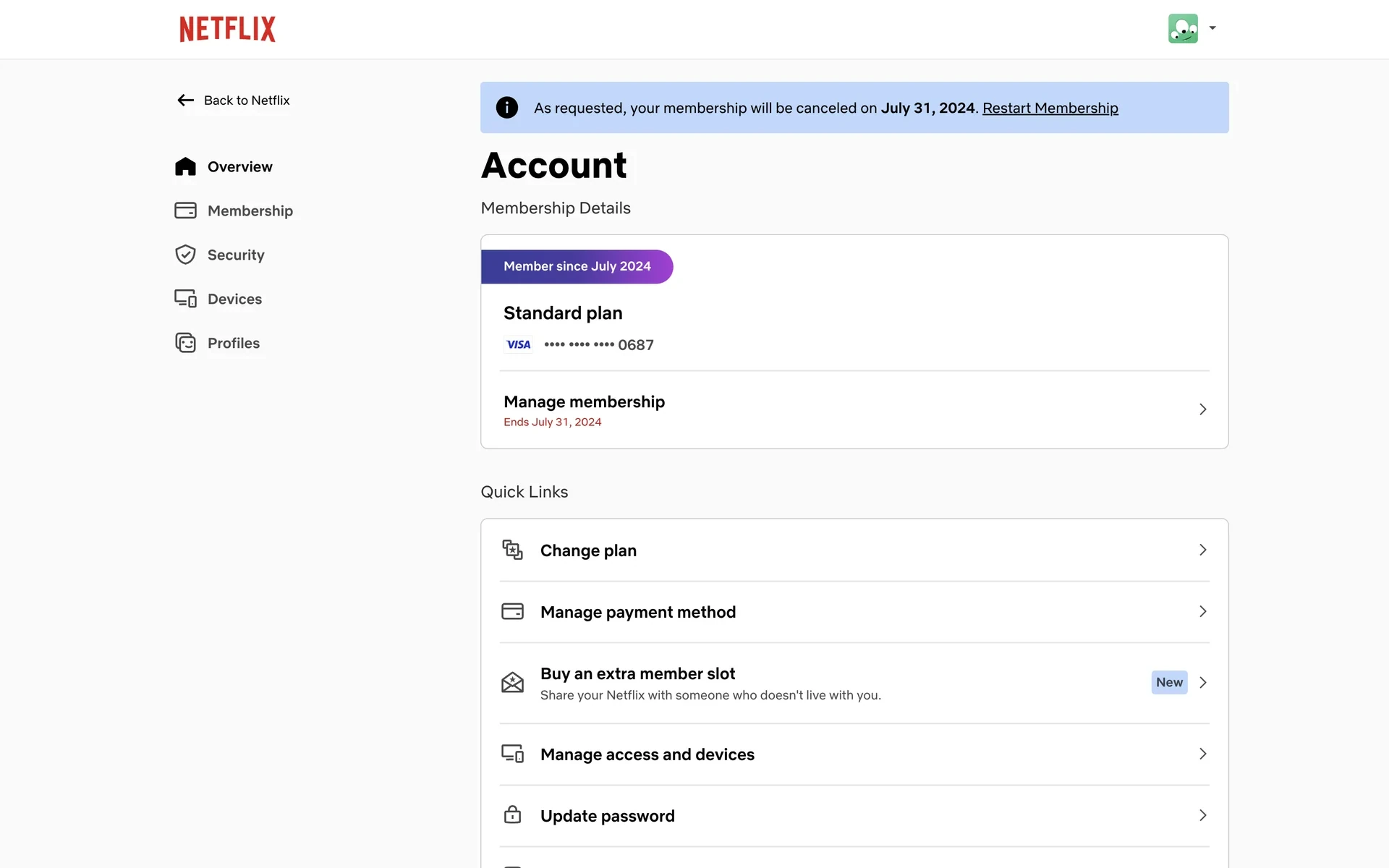Click the New badge
This screenshot has width=1389, height=868.
click(x=1169, y=682)
